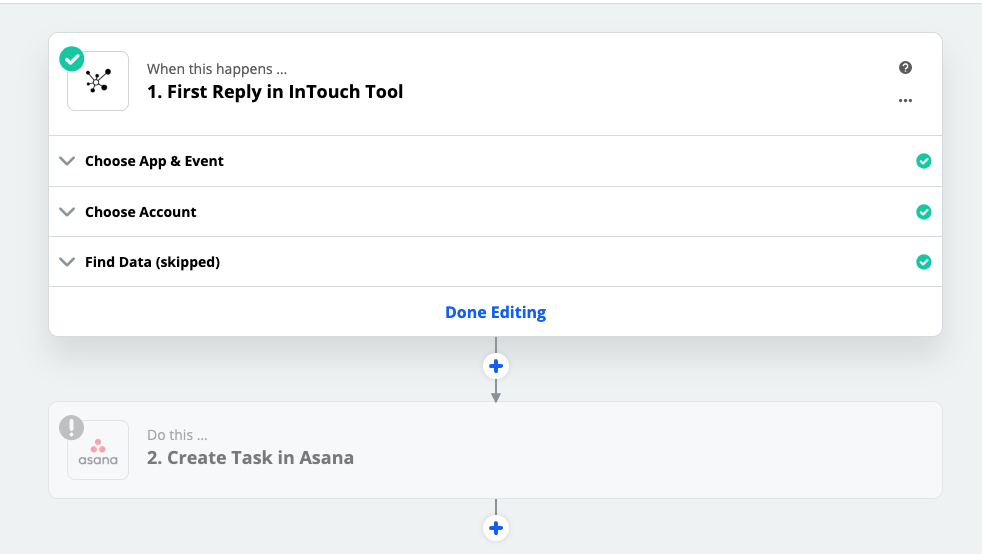
Task: Open the Choose App & Event section label
Action: click(x=154, y=161)
